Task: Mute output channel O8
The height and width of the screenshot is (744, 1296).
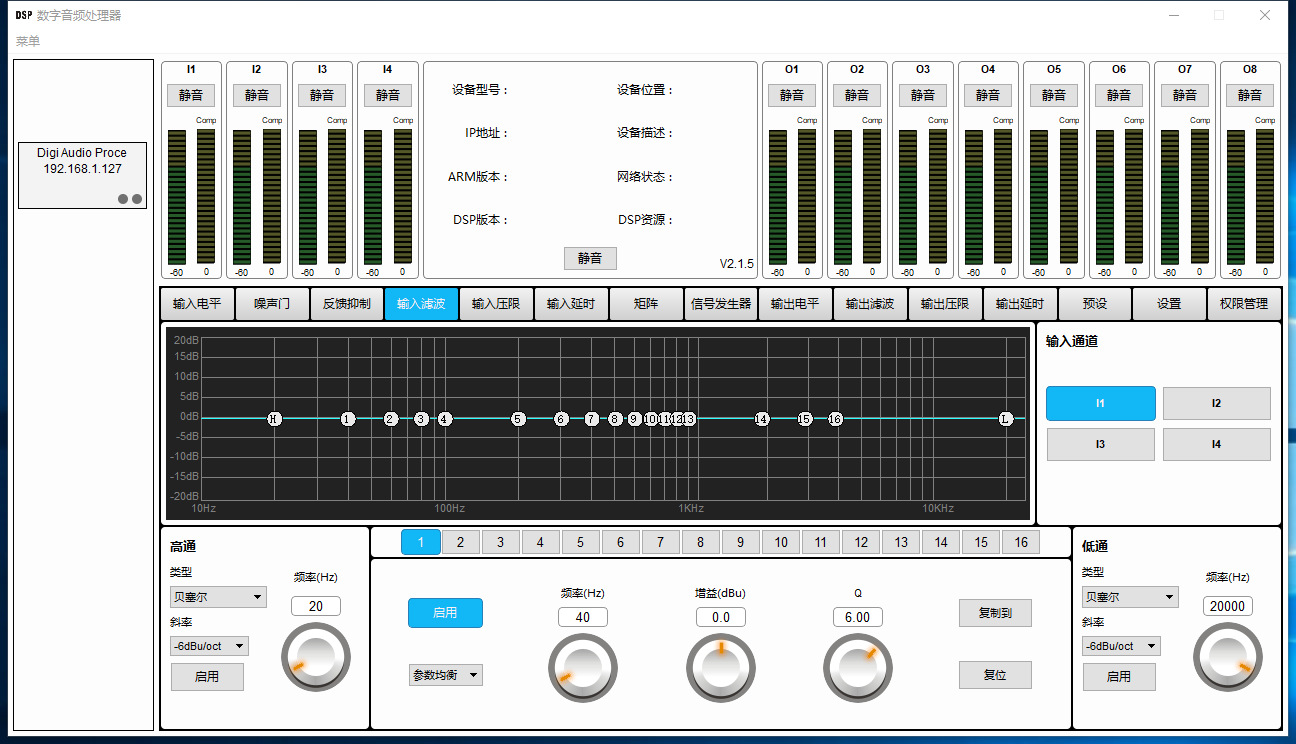Action: pyautogui.click(x=1250, y=95)
